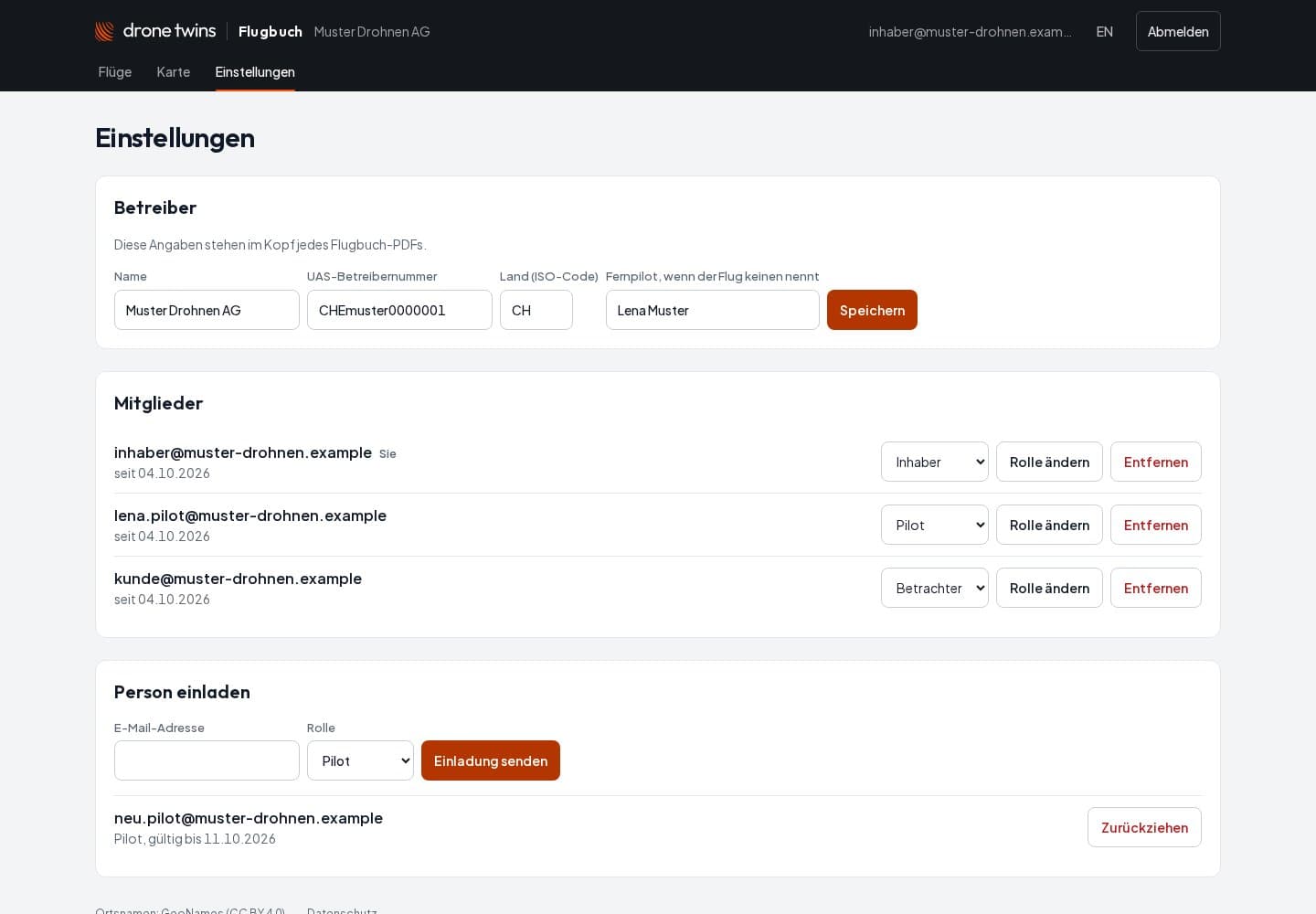
Task: Open the invite Rolle dropdown
Action: point(360,760)
